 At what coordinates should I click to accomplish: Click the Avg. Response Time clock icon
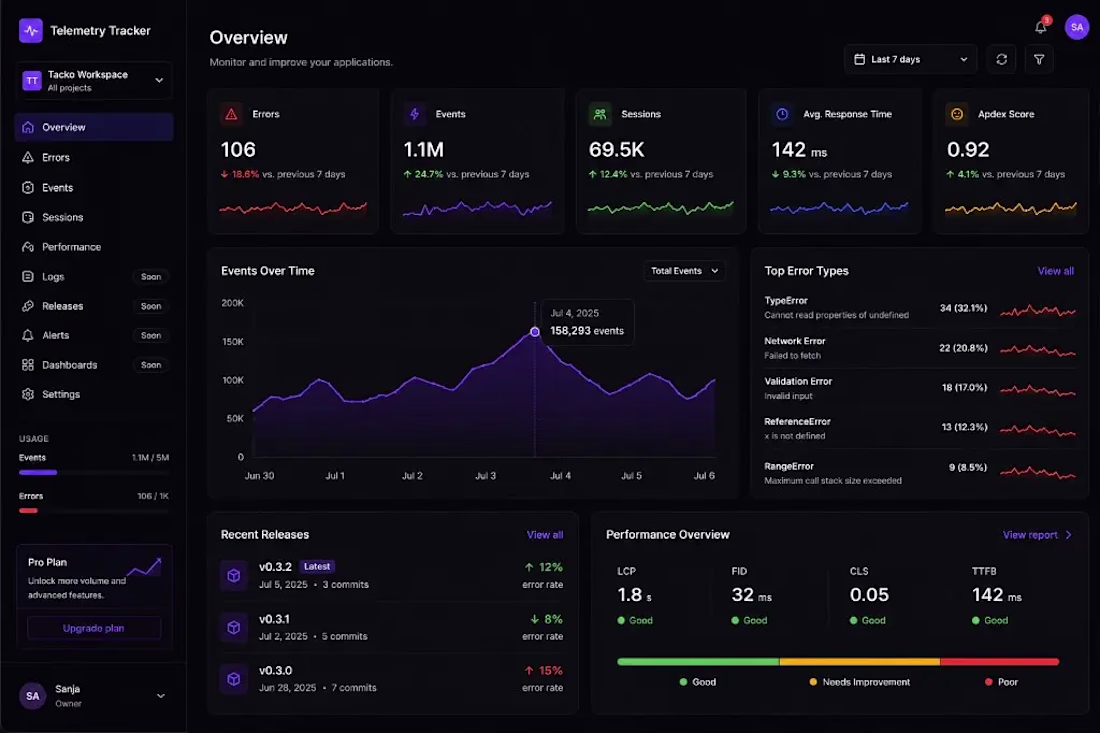coord(782,114)
